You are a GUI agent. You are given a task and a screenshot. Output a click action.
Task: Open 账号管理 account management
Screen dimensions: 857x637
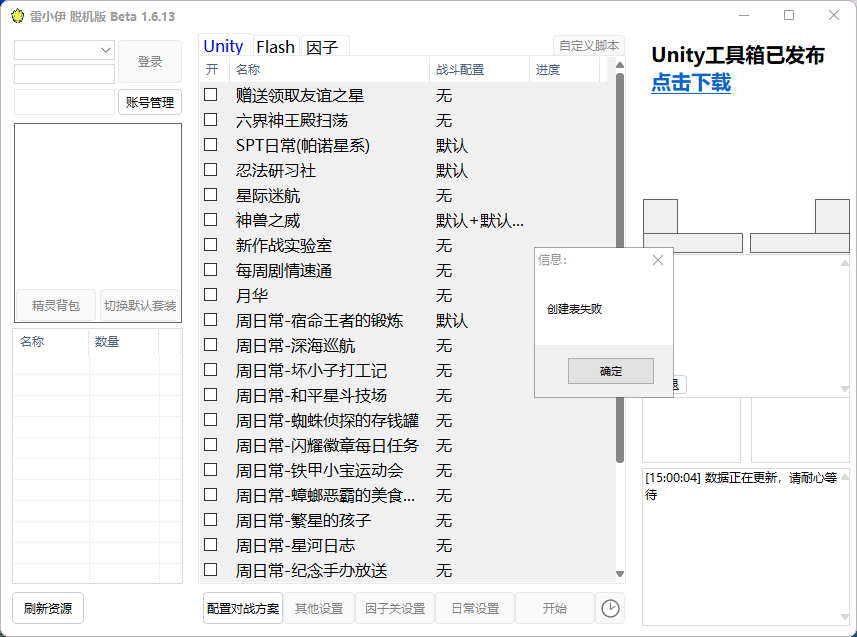(148, 101)
